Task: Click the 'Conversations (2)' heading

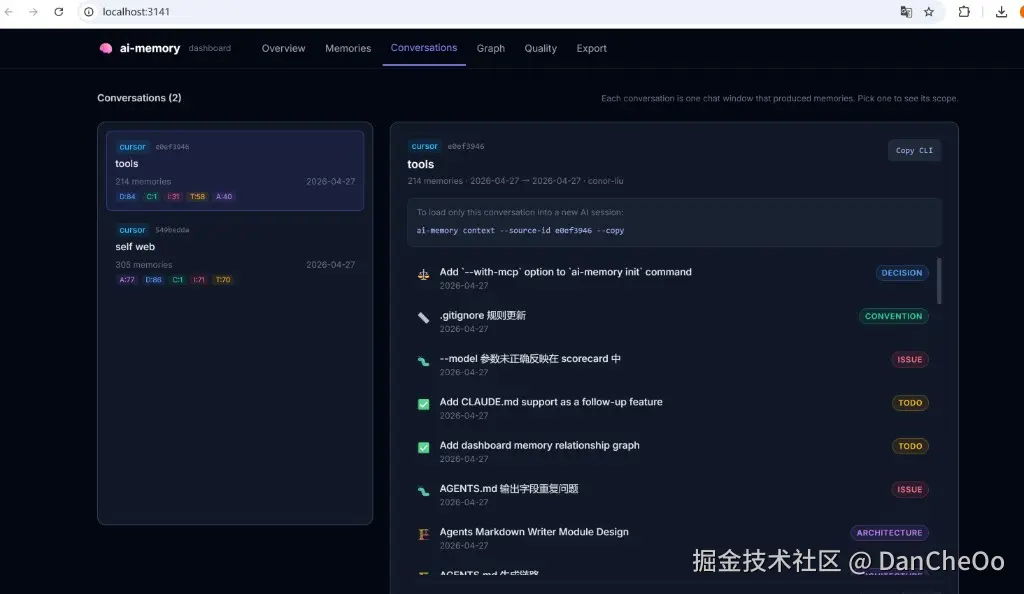Action: click(x=139, y=98)
